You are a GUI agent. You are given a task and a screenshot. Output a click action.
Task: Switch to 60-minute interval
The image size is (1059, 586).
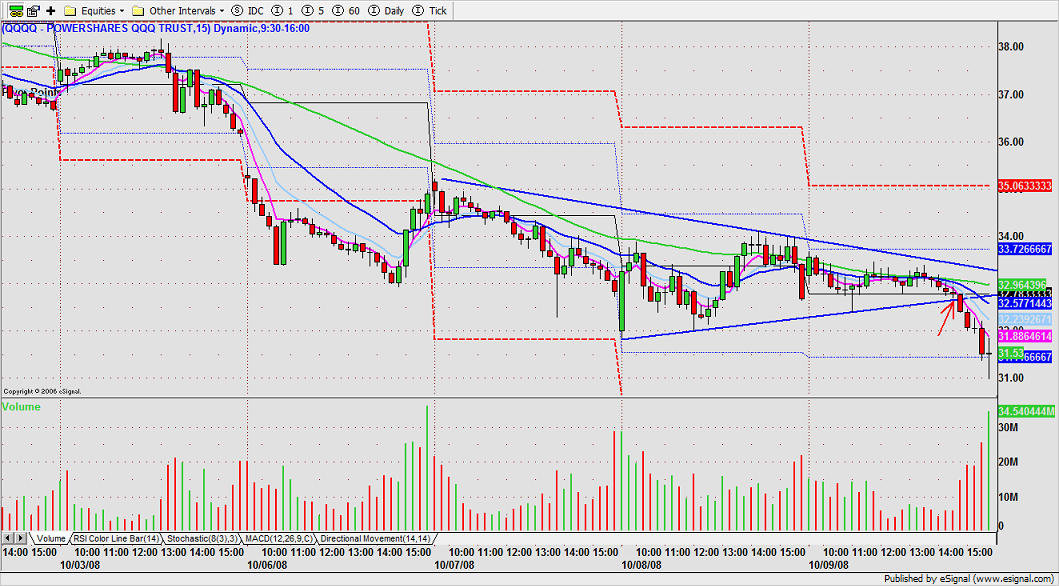(345, 11)
